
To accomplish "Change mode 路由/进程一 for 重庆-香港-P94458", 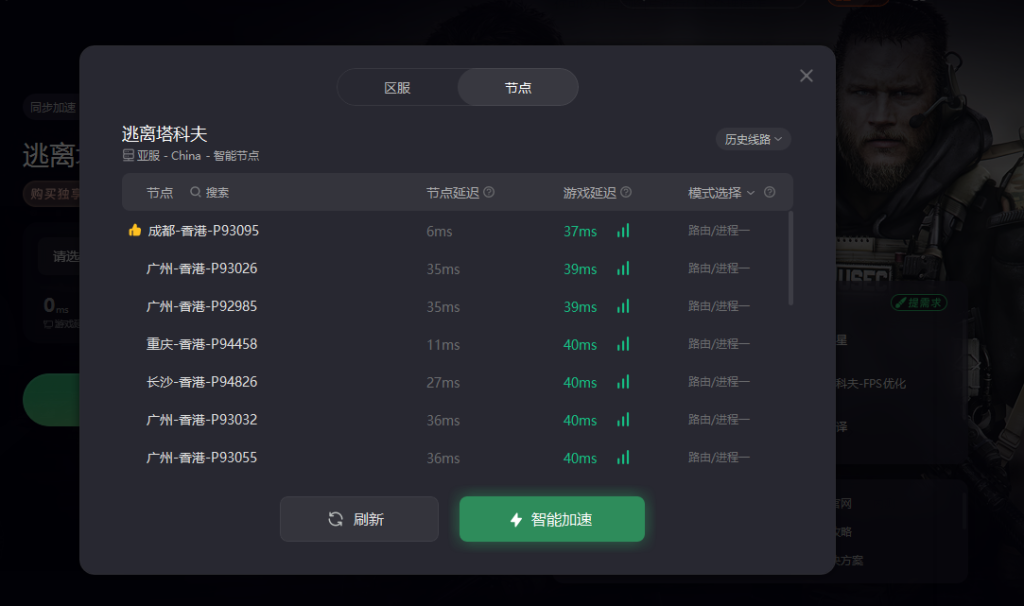I will pyautogui.click(x=718, y=344).
